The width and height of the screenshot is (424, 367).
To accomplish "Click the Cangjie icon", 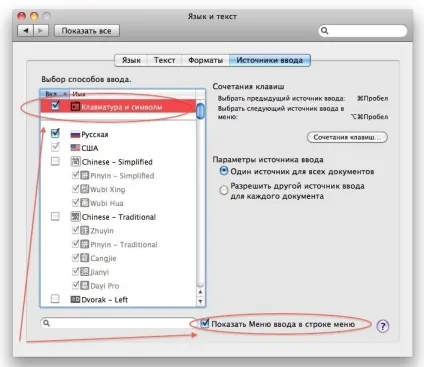I will click(85, 258).
